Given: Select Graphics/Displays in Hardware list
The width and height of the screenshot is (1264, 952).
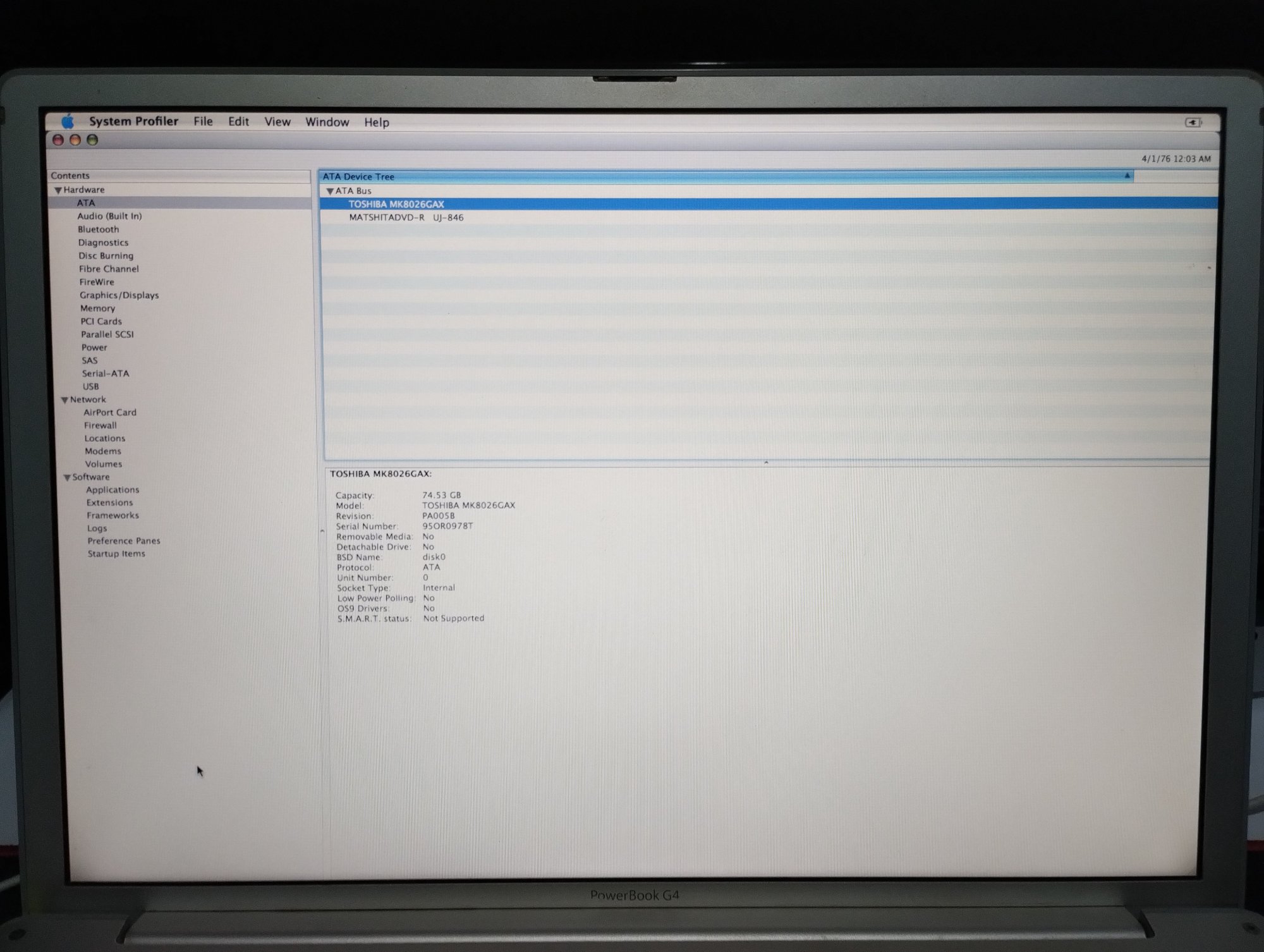Looking at the screenshot, I should tap(119, 295).
